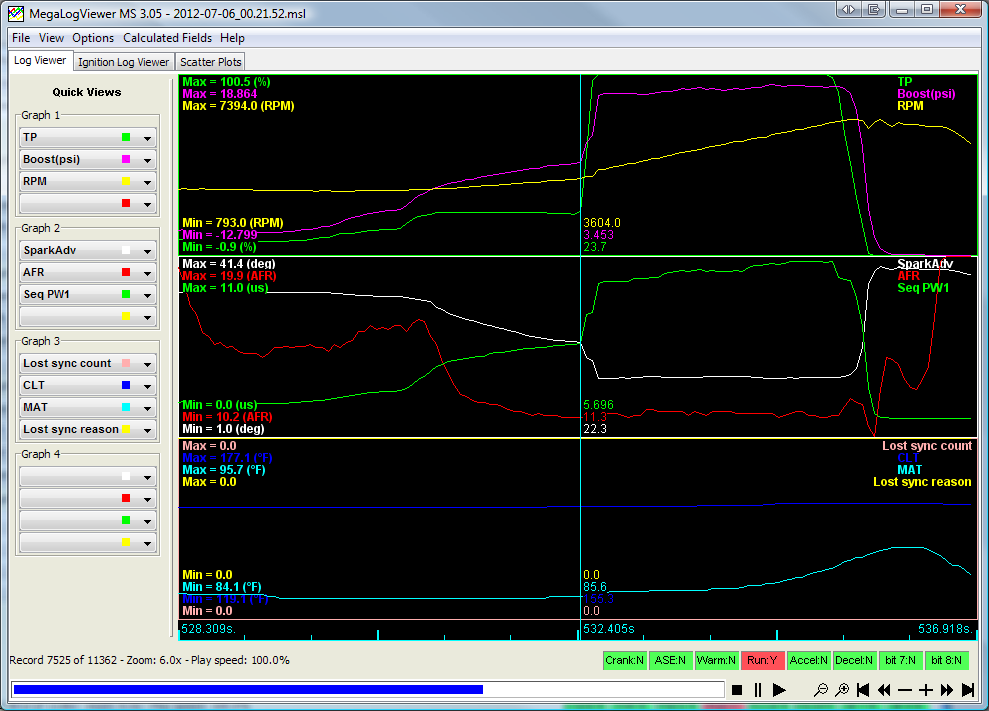Open the MAT field dropdown in Graph 3
This screenshot has width=989, height=711.
point(148,408)
